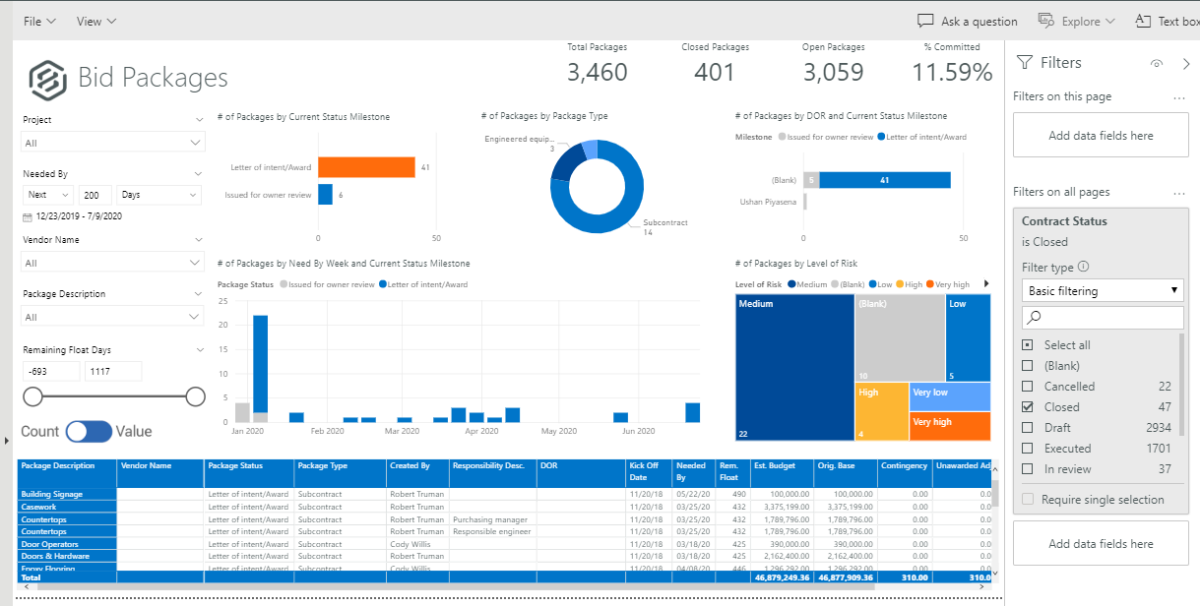
Task: Switch the Count/Value toggle
Action: 89,431
